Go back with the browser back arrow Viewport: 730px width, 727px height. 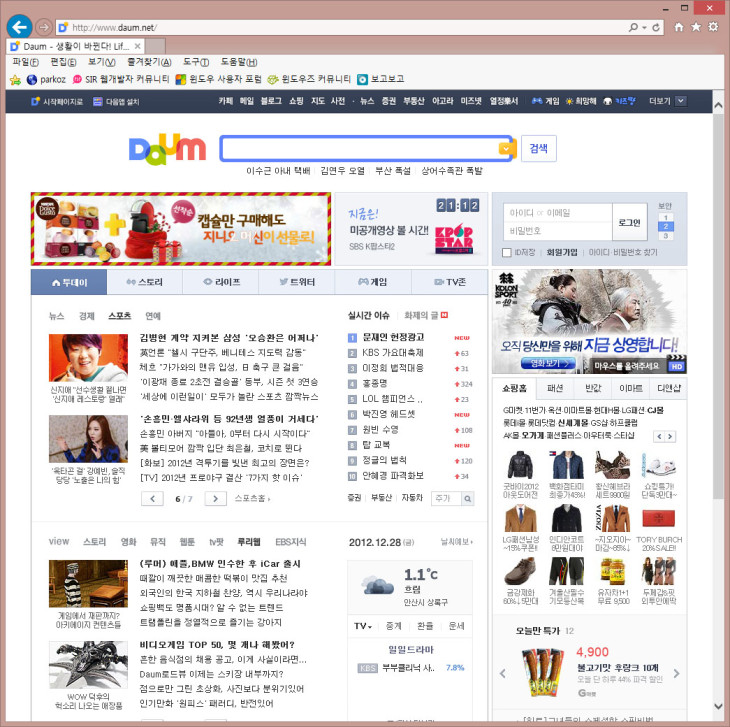(x=20, y=27)
